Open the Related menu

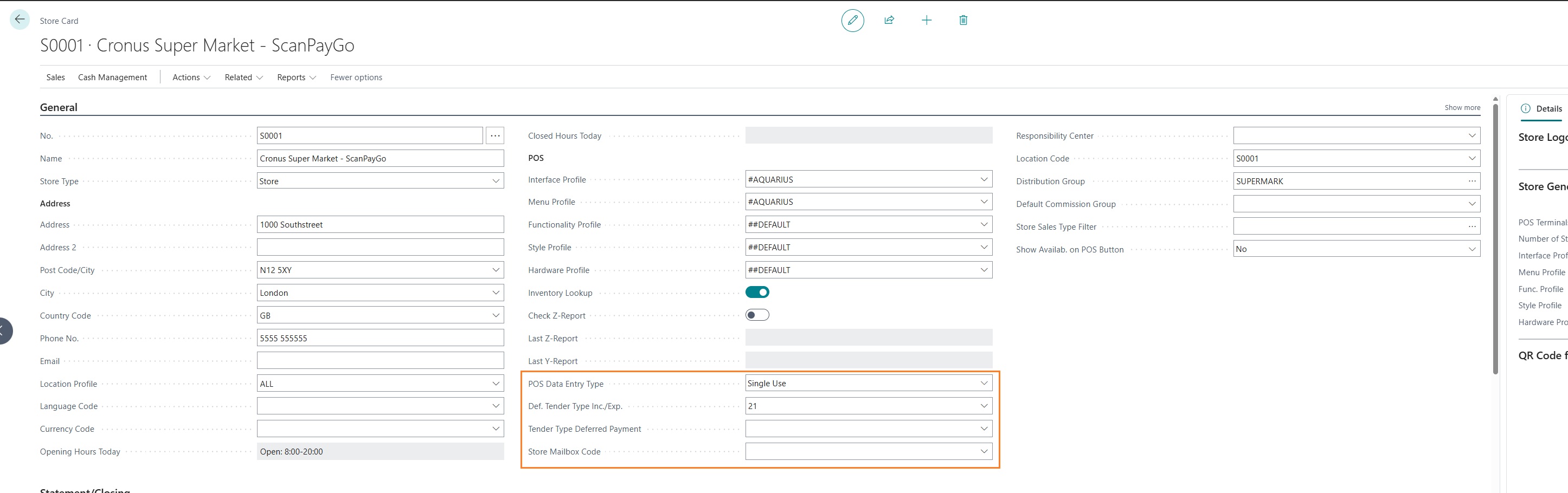[243, 77]
